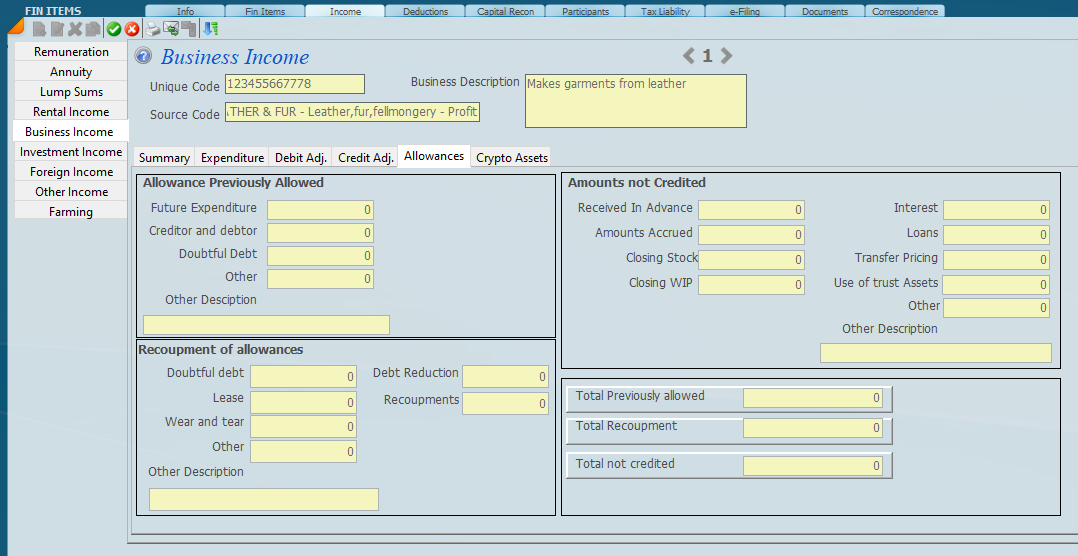Click the blue down-arrow sort icon
The width and height of the screenshot is (1078, 556).
[x=210, y=30]
